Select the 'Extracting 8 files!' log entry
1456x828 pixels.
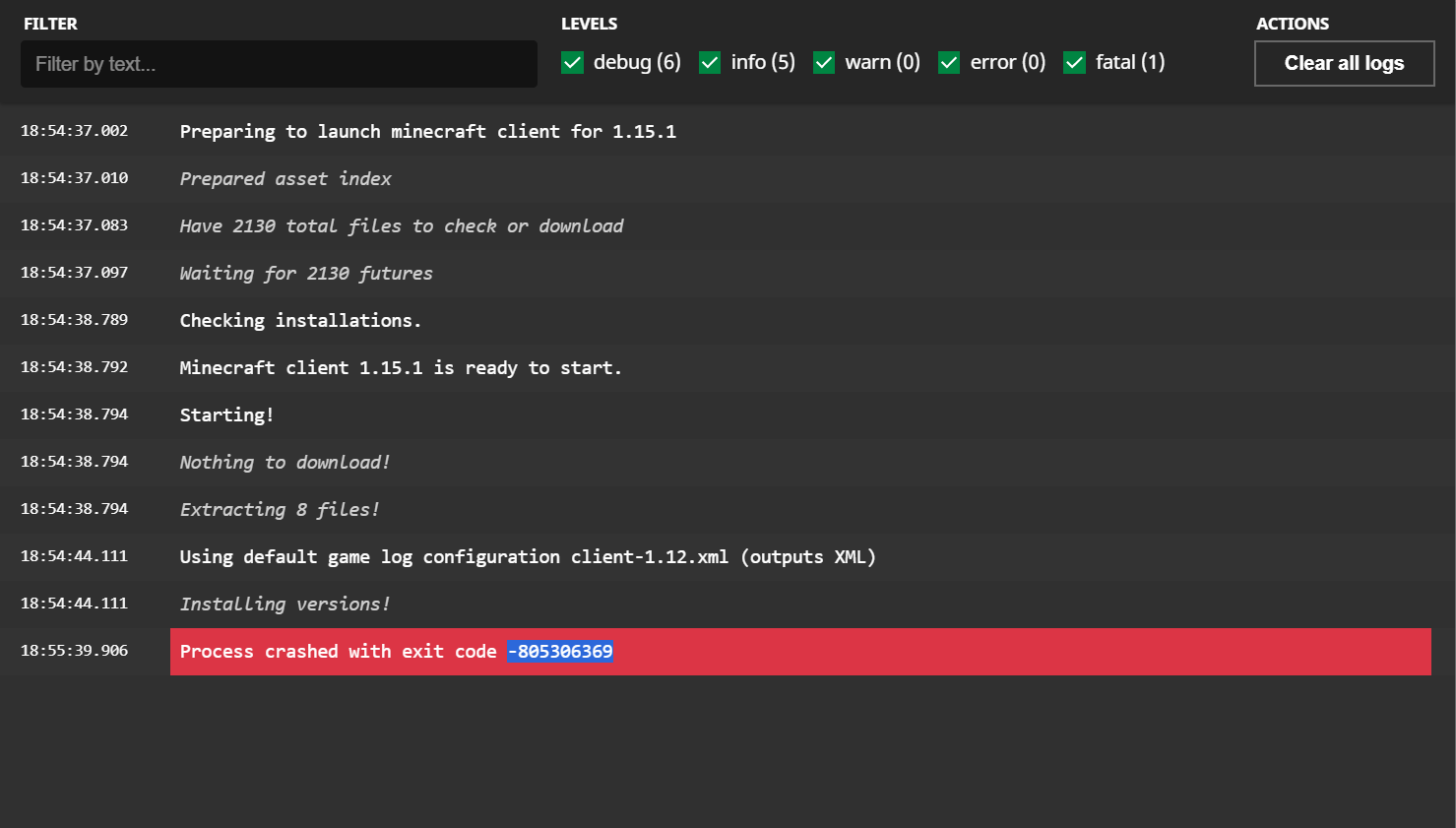280,510
